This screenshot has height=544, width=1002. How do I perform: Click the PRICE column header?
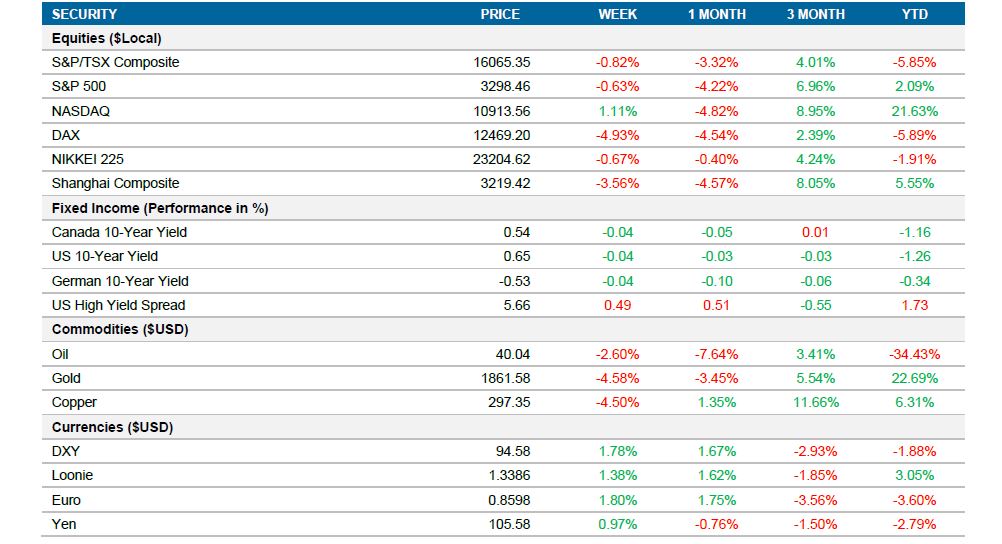point(500,14)
